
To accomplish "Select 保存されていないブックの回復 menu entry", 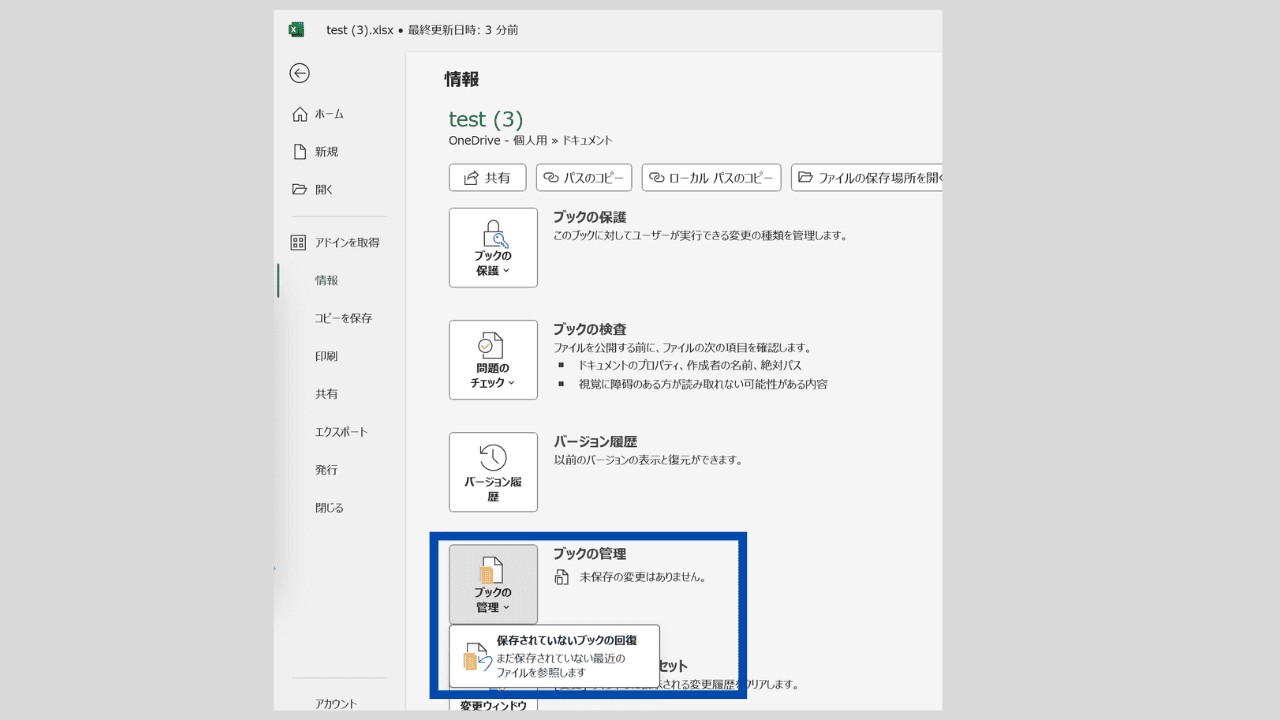I will (x=554, y=656).
